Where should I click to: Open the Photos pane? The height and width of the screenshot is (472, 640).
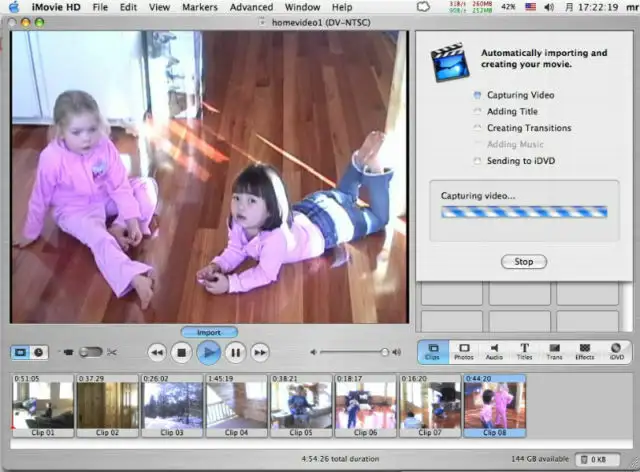tap(463, 352)
